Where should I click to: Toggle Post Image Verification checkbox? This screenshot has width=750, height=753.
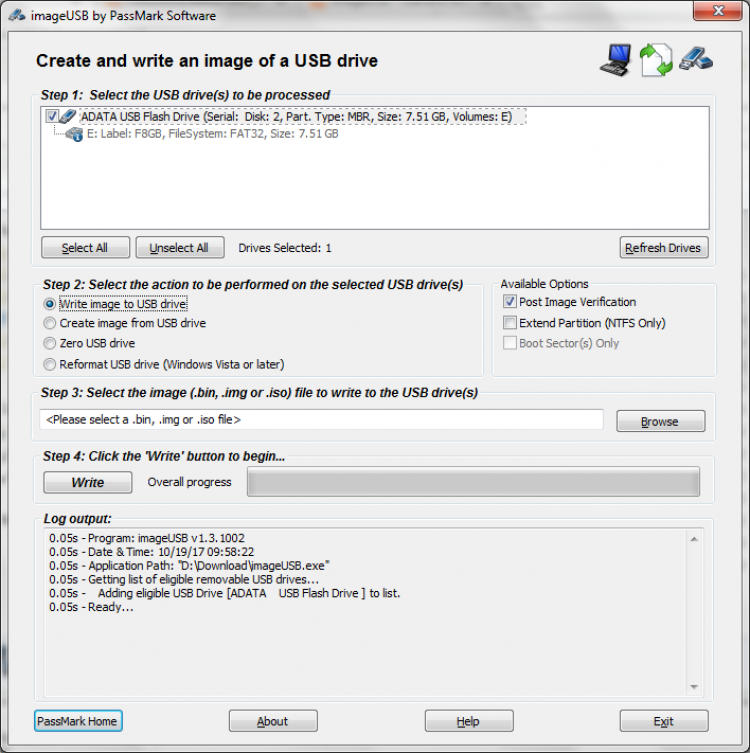point(509,302)
